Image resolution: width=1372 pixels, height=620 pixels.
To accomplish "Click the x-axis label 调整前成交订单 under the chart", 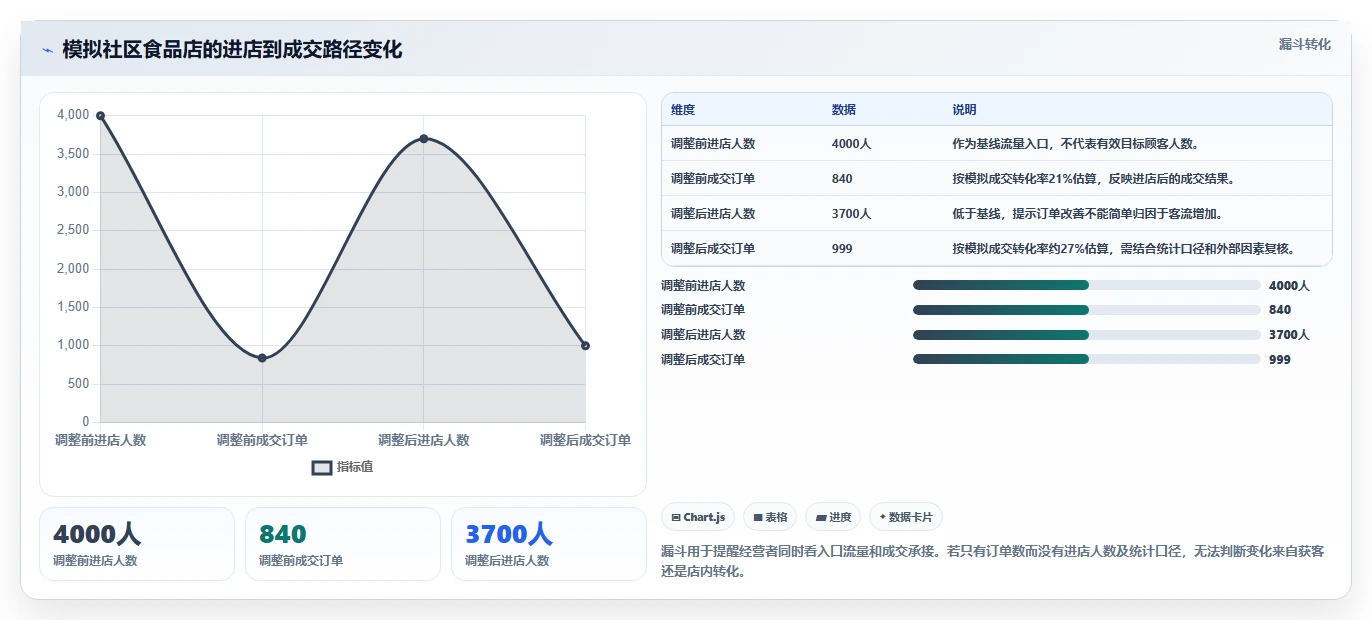I will 262,440.
